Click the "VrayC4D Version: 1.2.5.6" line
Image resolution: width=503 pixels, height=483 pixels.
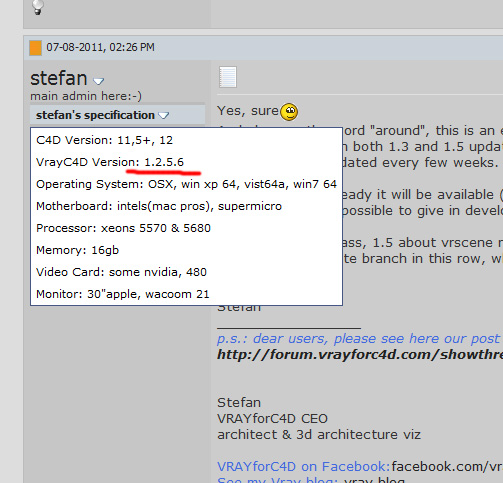point(110,162)
